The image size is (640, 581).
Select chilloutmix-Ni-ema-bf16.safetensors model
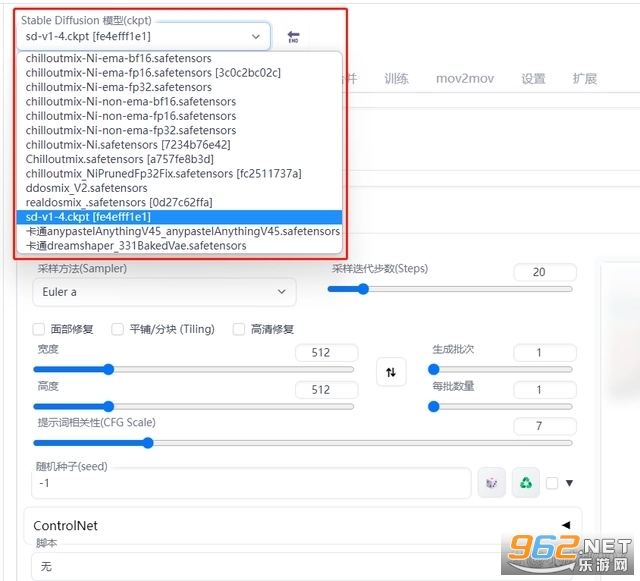(x=179, y=58)
